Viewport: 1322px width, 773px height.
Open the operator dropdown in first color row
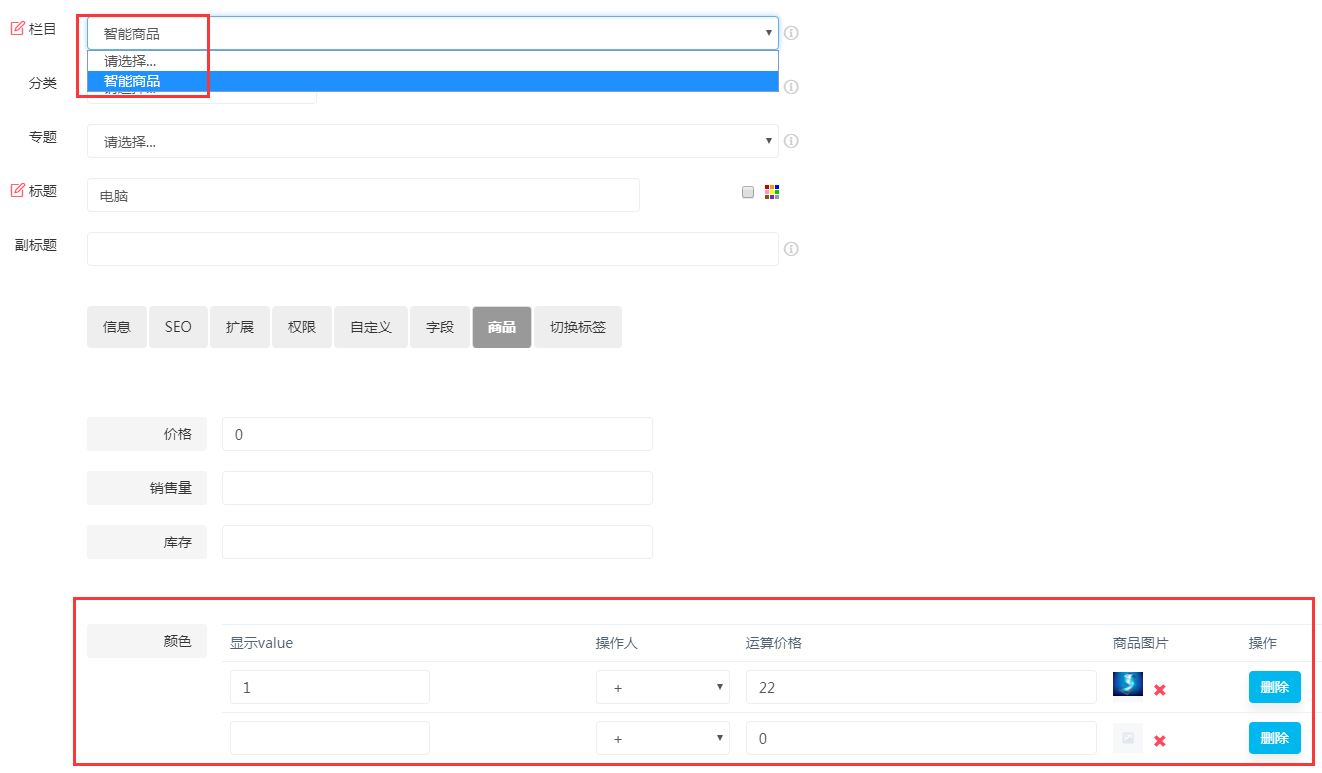pyautogui.click(x=662, y=687)
